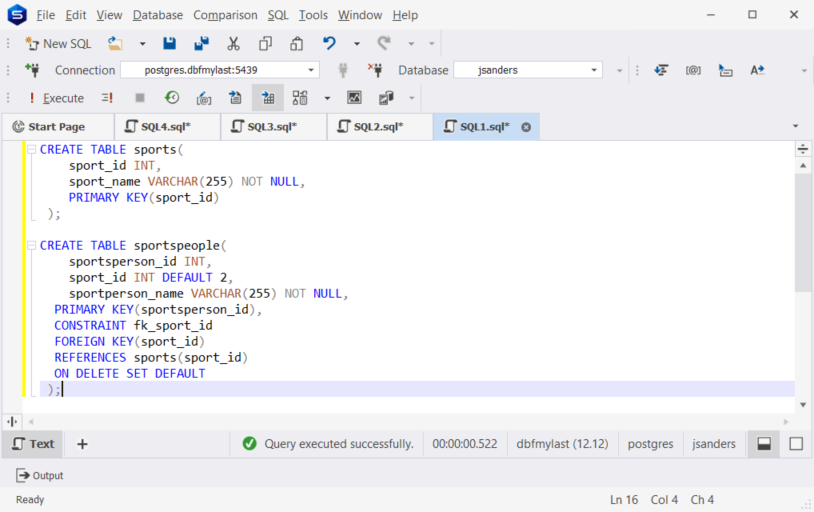Open the Connection combo box postgres.dbfmylast:5439
This screenshot has height=512, width=814.
pos(220,70)
